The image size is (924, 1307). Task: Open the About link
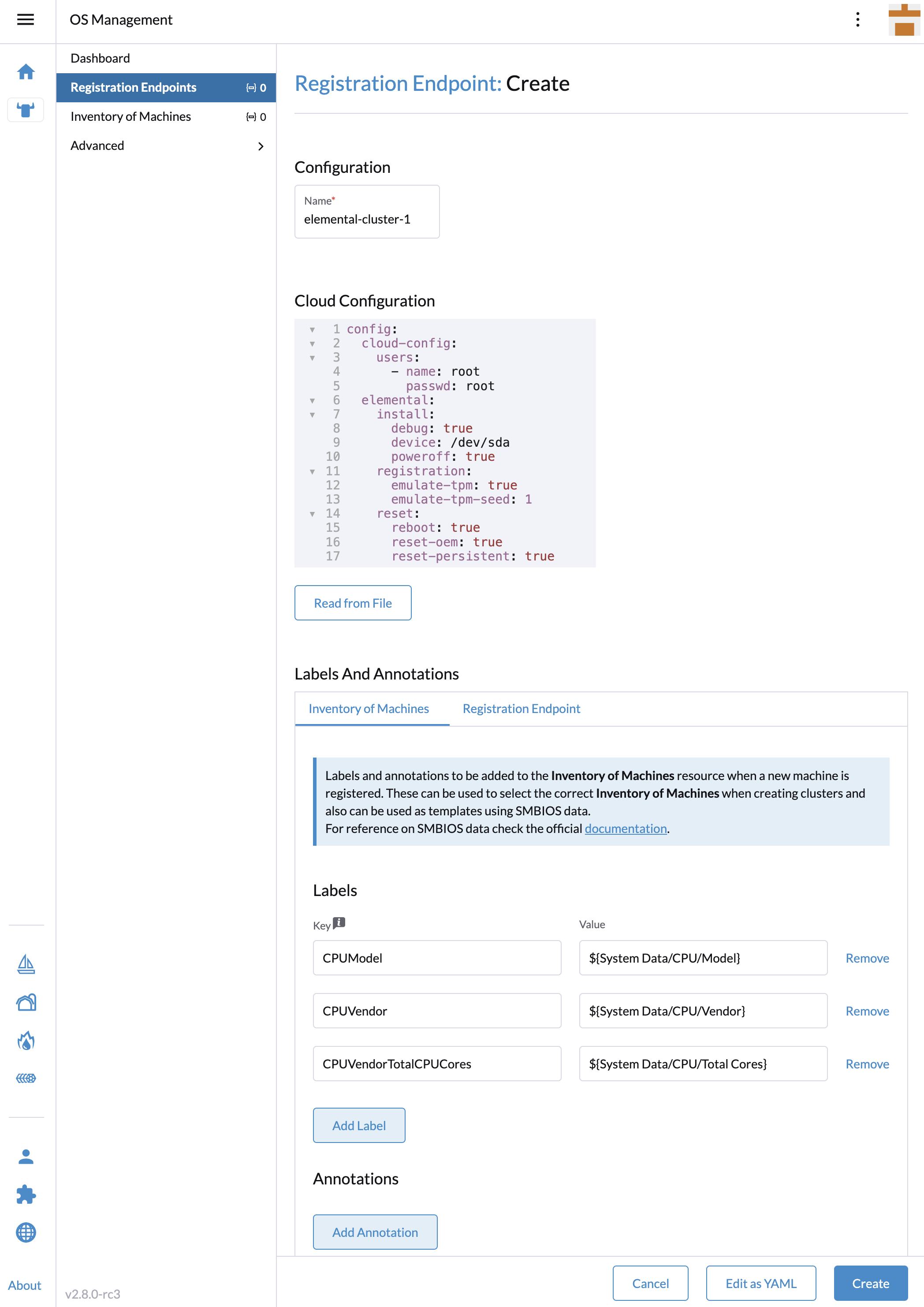click(24, 1285)
